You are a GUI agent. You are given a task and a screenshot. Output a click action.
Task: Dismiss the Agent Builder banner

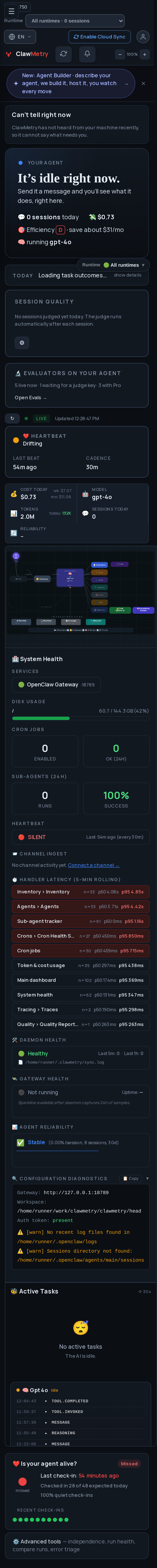point(143,83)
